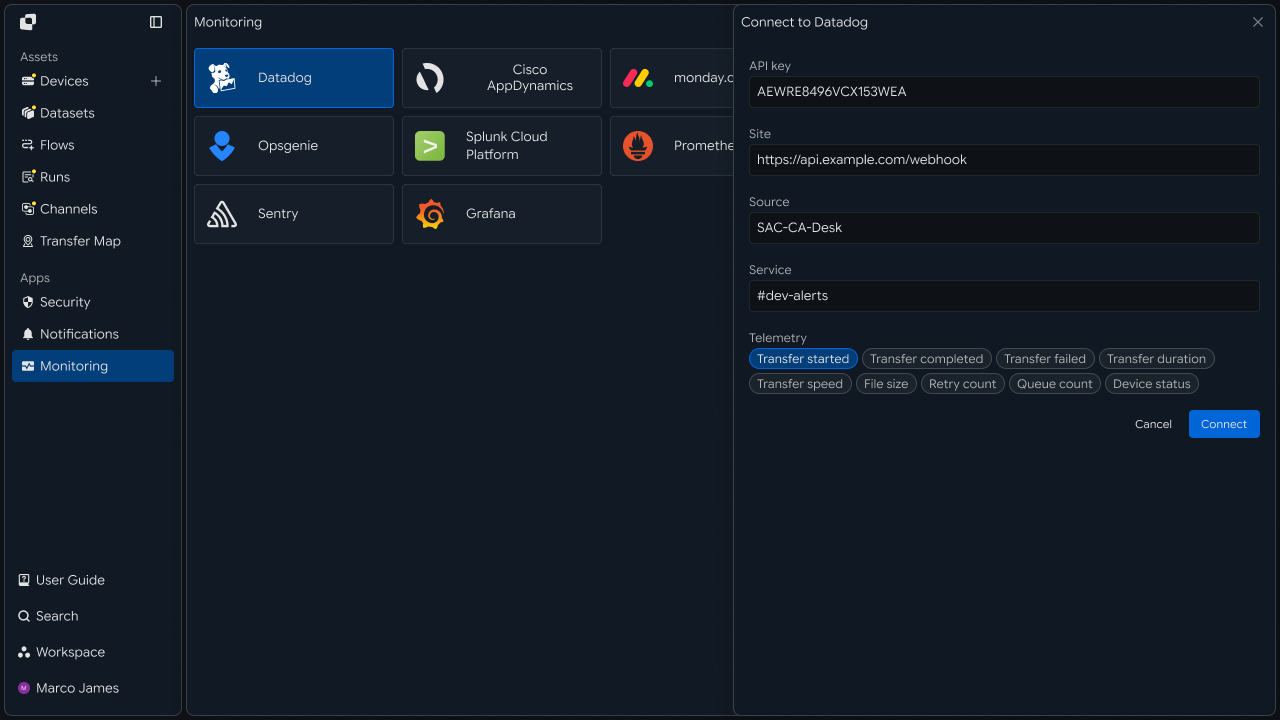Click the monday.com logo

(638, 78)
